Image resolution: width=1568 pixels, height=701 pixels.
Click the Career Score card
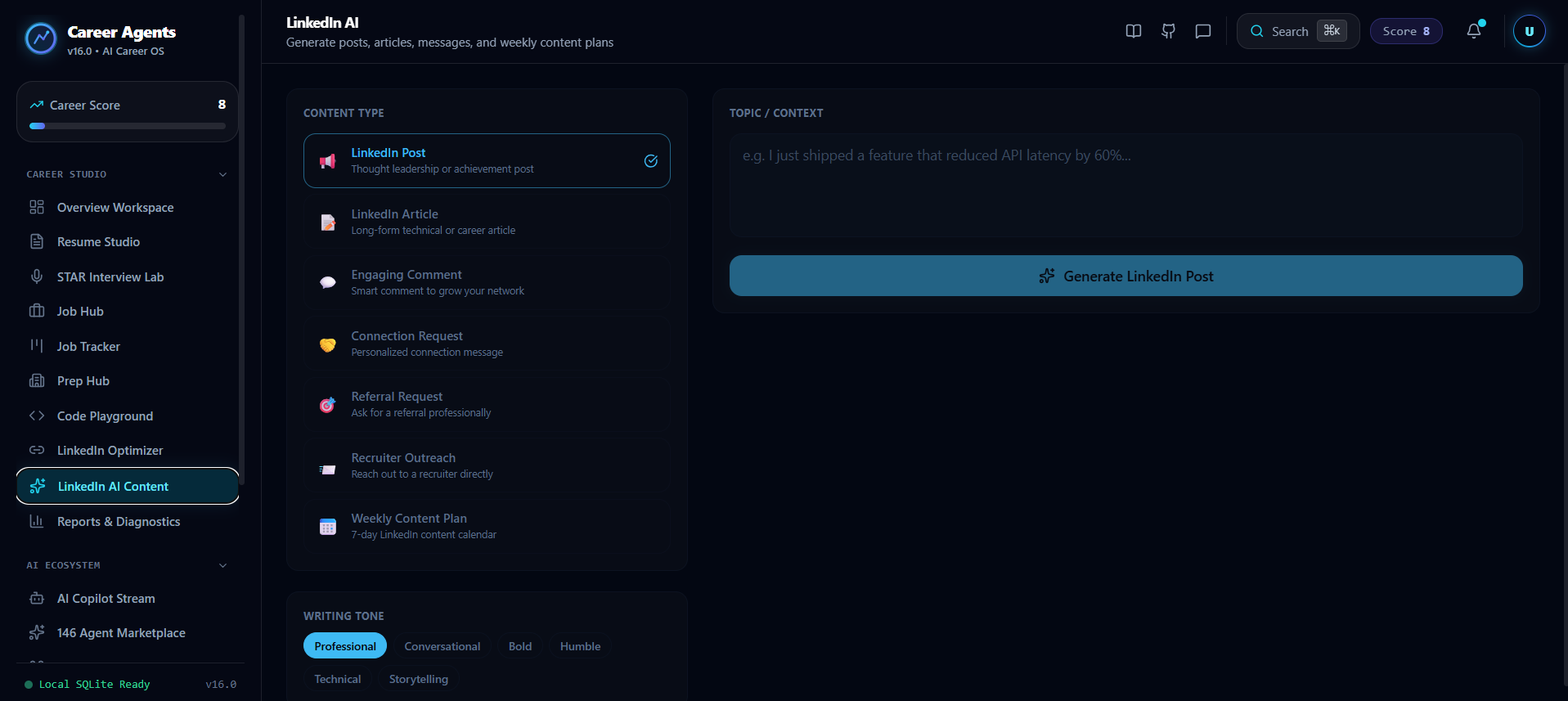[128, 111]
